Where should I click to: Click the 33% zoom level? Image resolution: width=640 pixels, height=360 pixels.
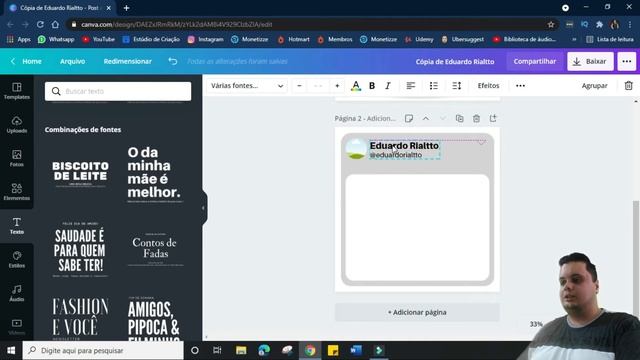(x=536, y=324)
